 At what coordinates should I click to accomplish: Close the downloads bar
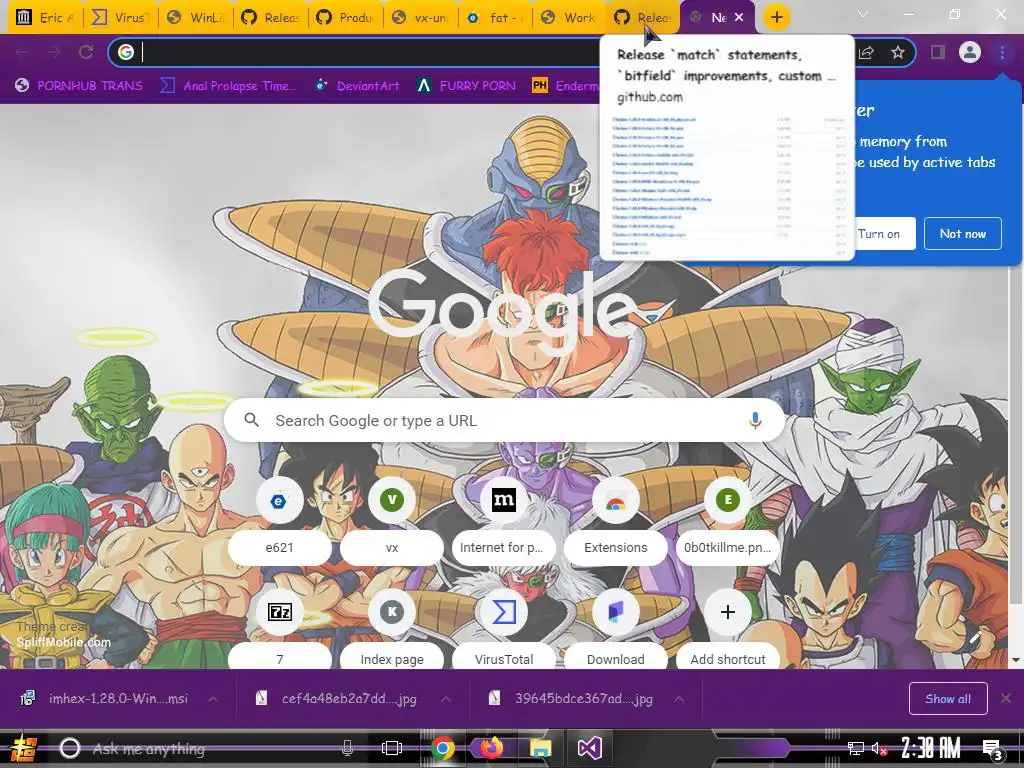click(x=1006, y=699)
